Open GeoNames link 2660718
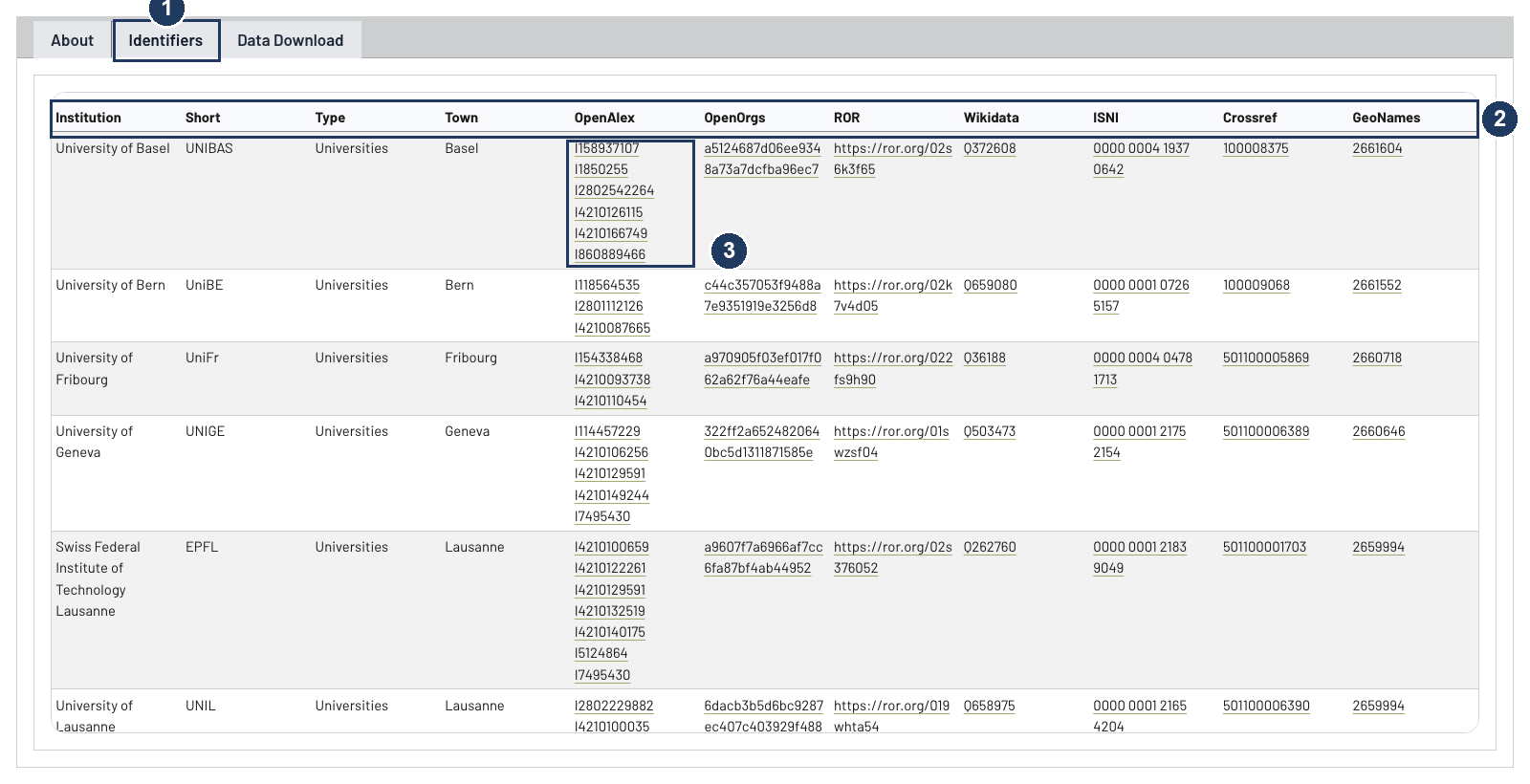Viewport: 1530px width, 784px height. (x=1376, y=358)
